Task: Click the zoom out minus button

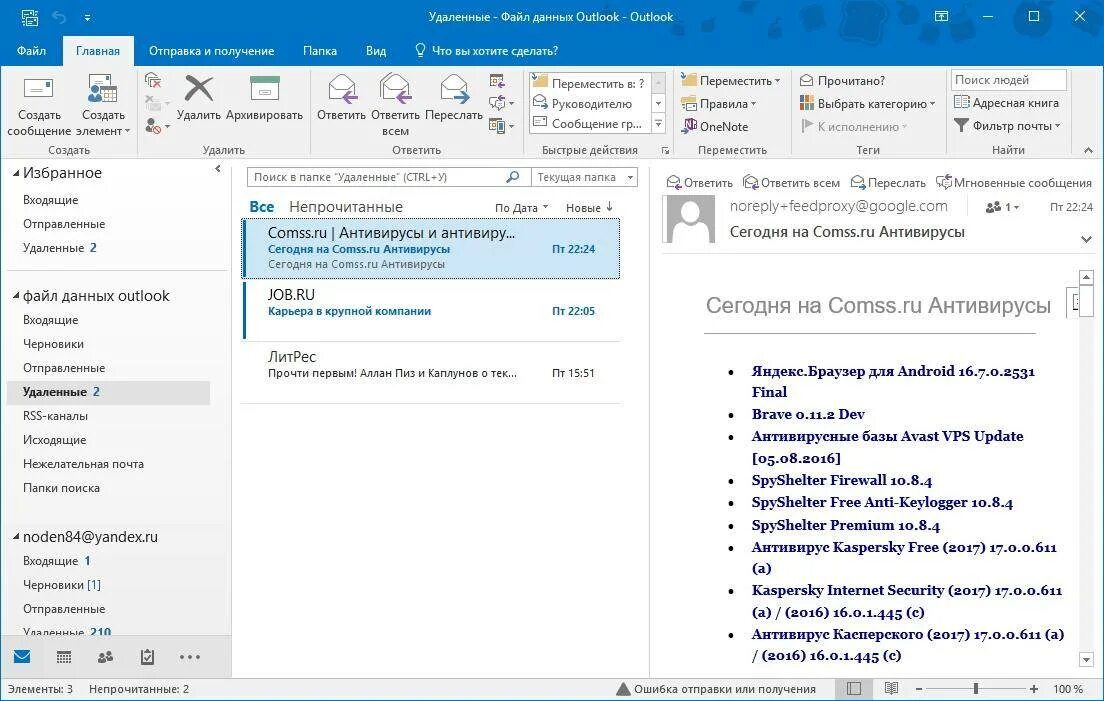Action: 919,689
